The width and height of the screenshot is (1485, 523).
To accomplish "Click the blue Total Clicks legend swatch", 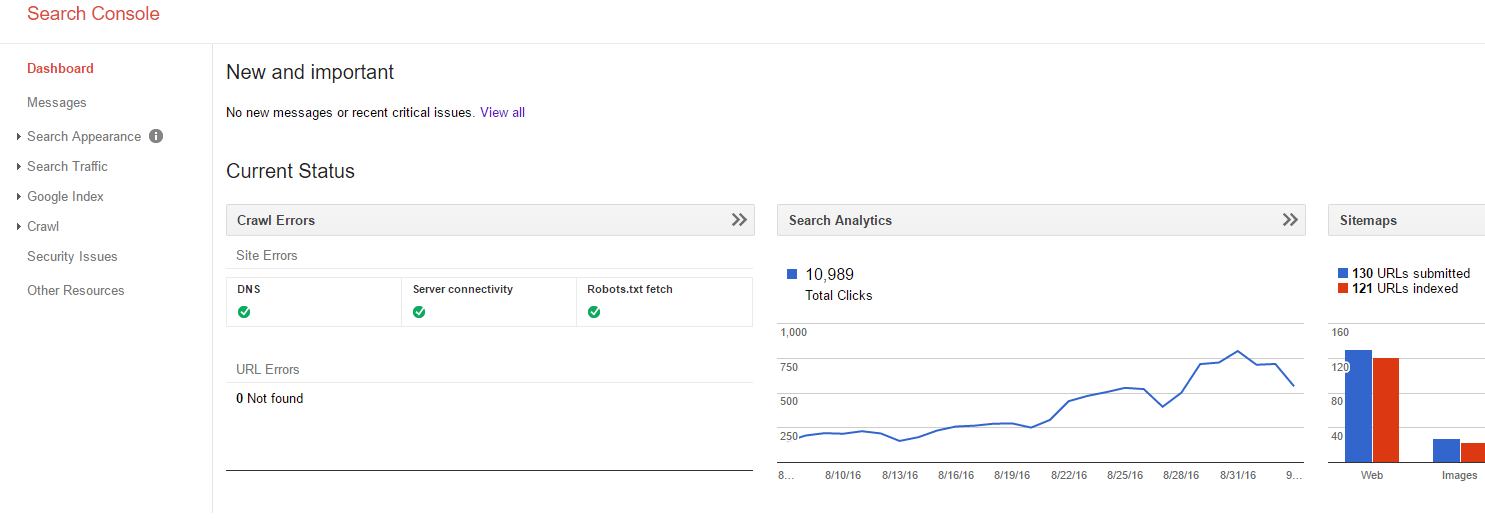I will [x=792, y=274].
